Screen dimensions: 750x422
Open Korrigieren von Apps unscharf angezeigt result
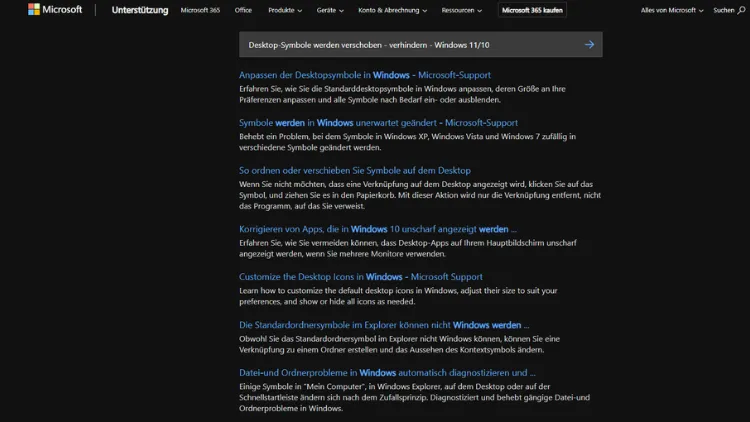click(377, 229)
